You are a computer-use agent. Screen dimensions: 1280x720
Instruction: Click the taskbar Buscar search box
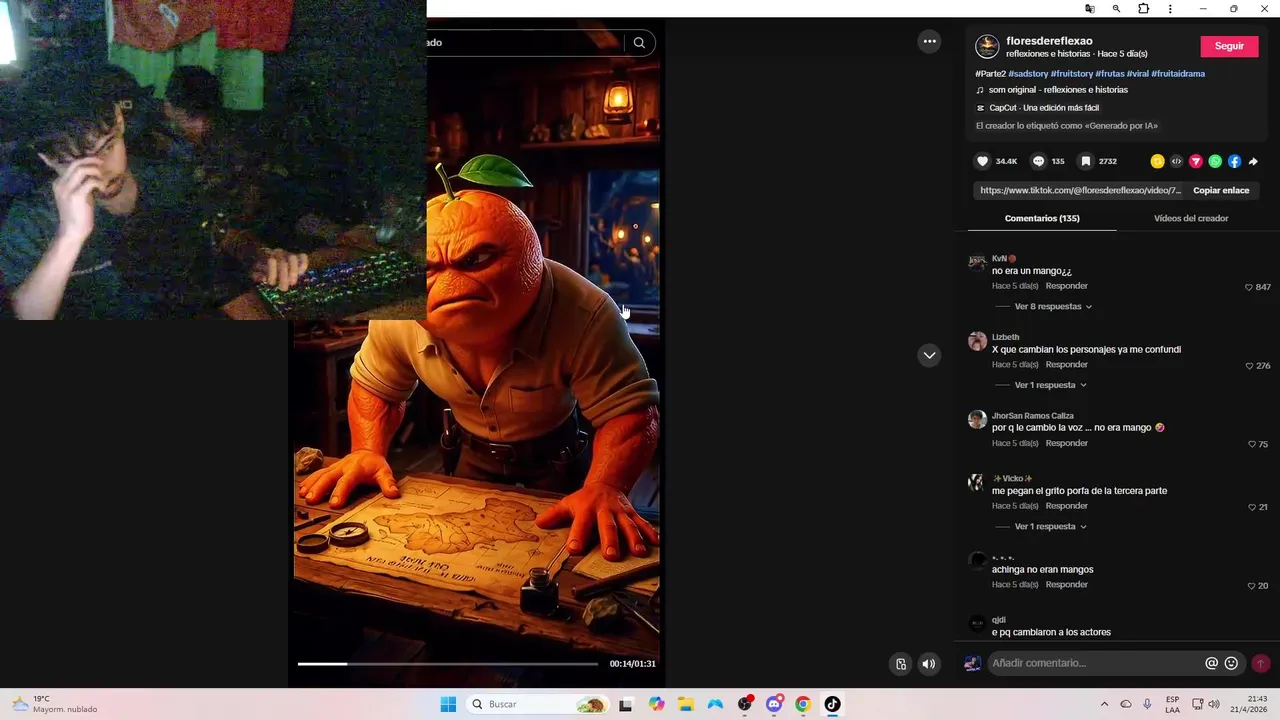538,704
